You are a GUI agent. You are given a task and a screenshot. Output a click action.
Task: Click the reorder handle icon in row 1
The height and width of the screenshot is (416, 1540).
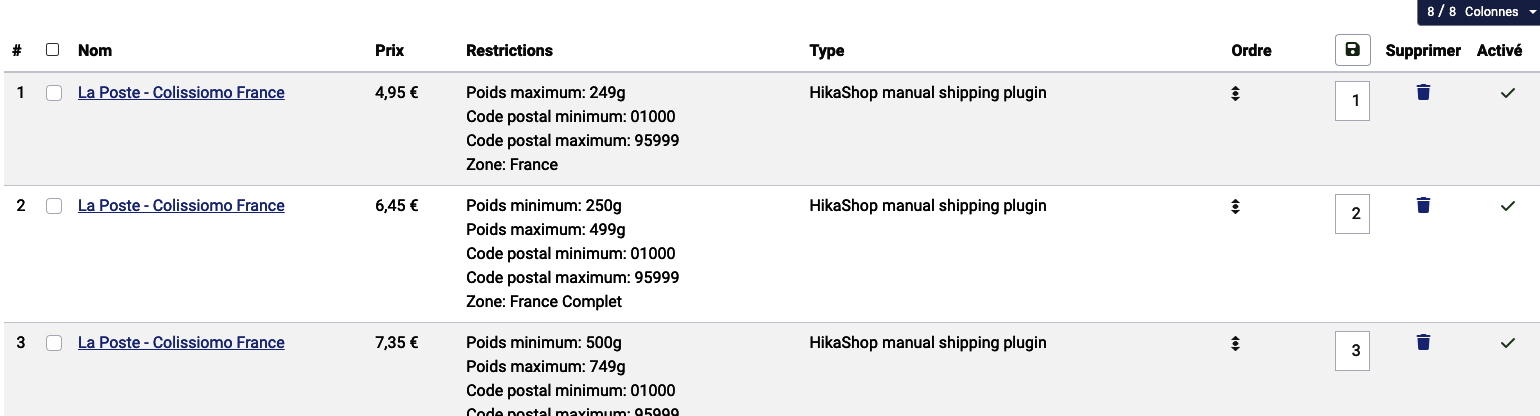(x=1236, y=93)
